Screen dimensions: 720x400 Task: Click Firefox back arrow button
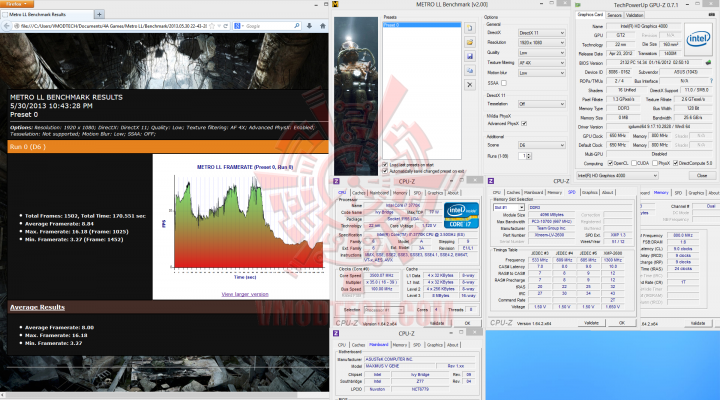6,26
